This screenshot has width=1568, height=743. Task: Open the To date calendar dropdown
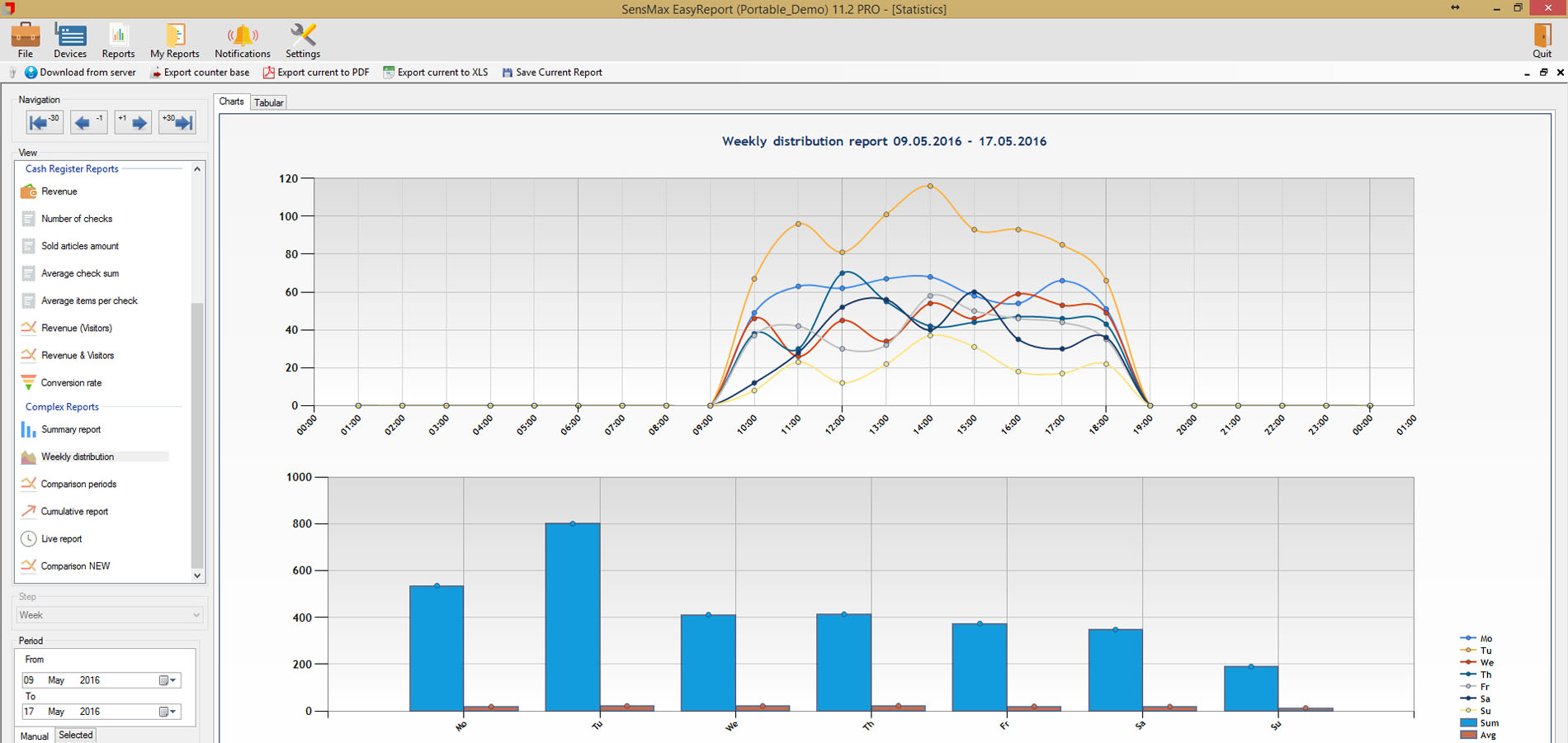point(168,712)
